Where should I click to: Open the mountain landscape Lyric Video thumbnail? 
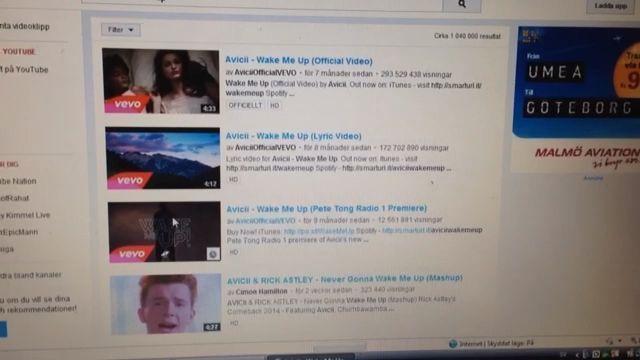point(163,158)
